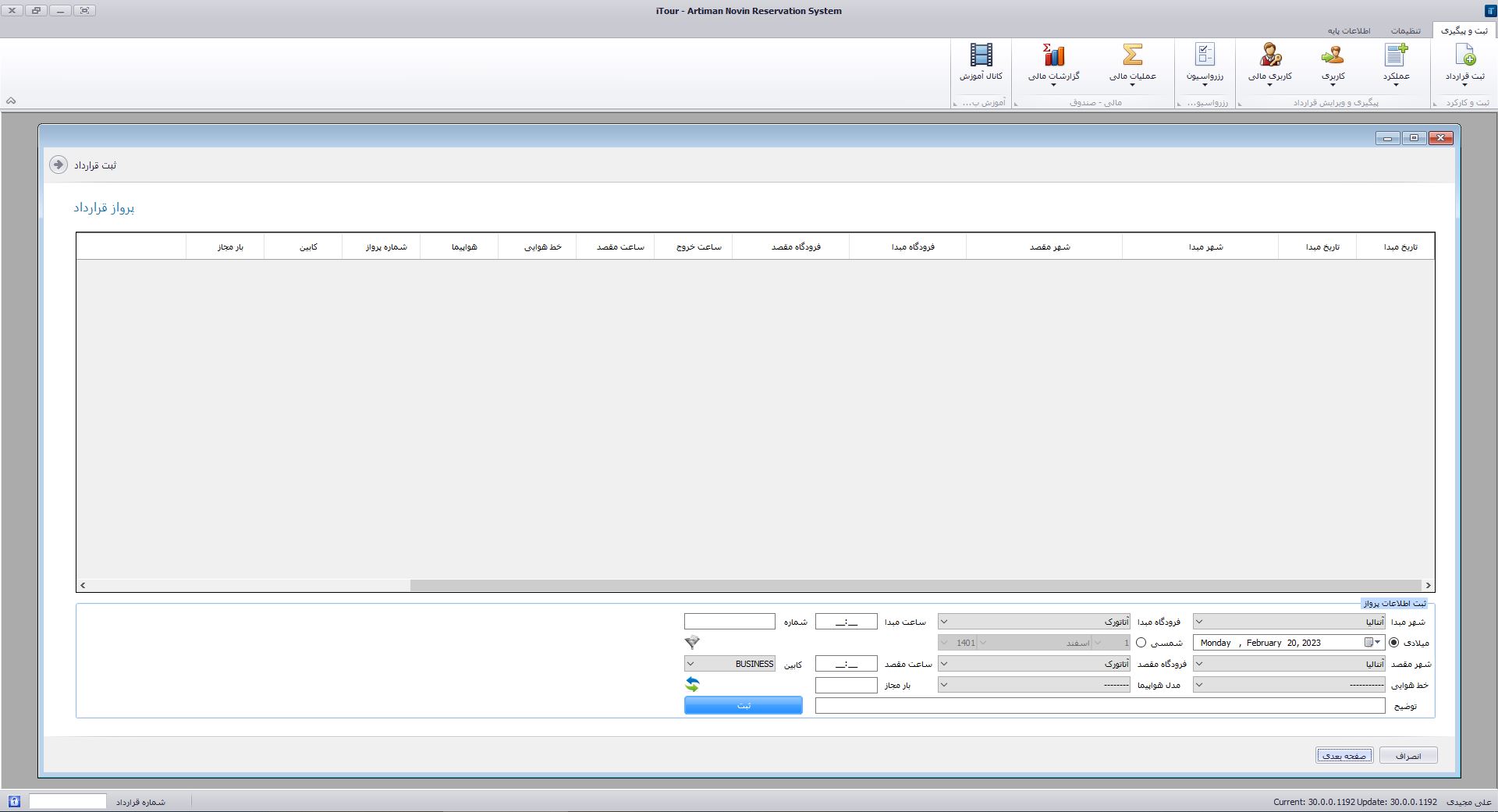Click the ساعت مقصد column header
The width and height of the screenshot is (1498, 812).
point(615,246)
